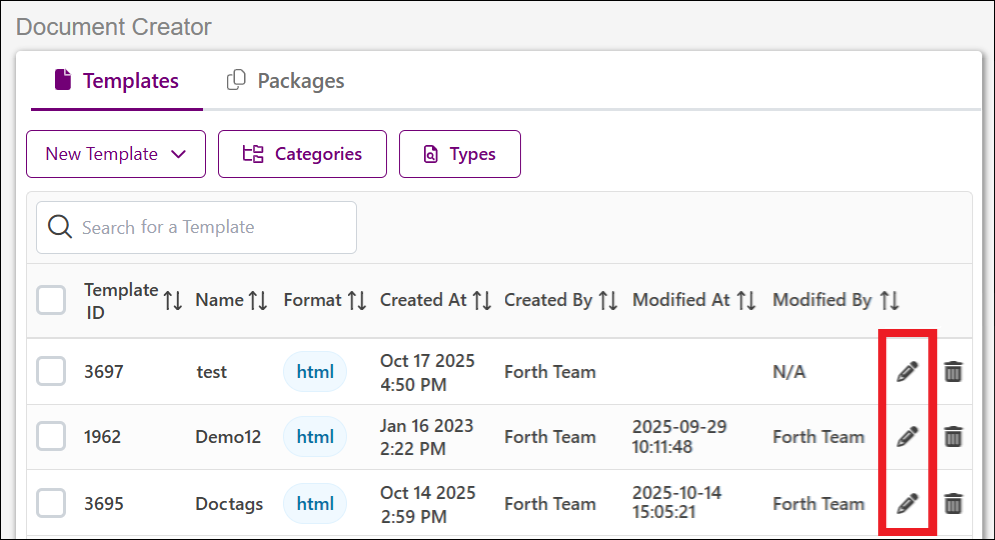The height and width of the screenshot is (540, 995).
Task: Open the New Template dropdown
Action: click(x=116, y=154)
